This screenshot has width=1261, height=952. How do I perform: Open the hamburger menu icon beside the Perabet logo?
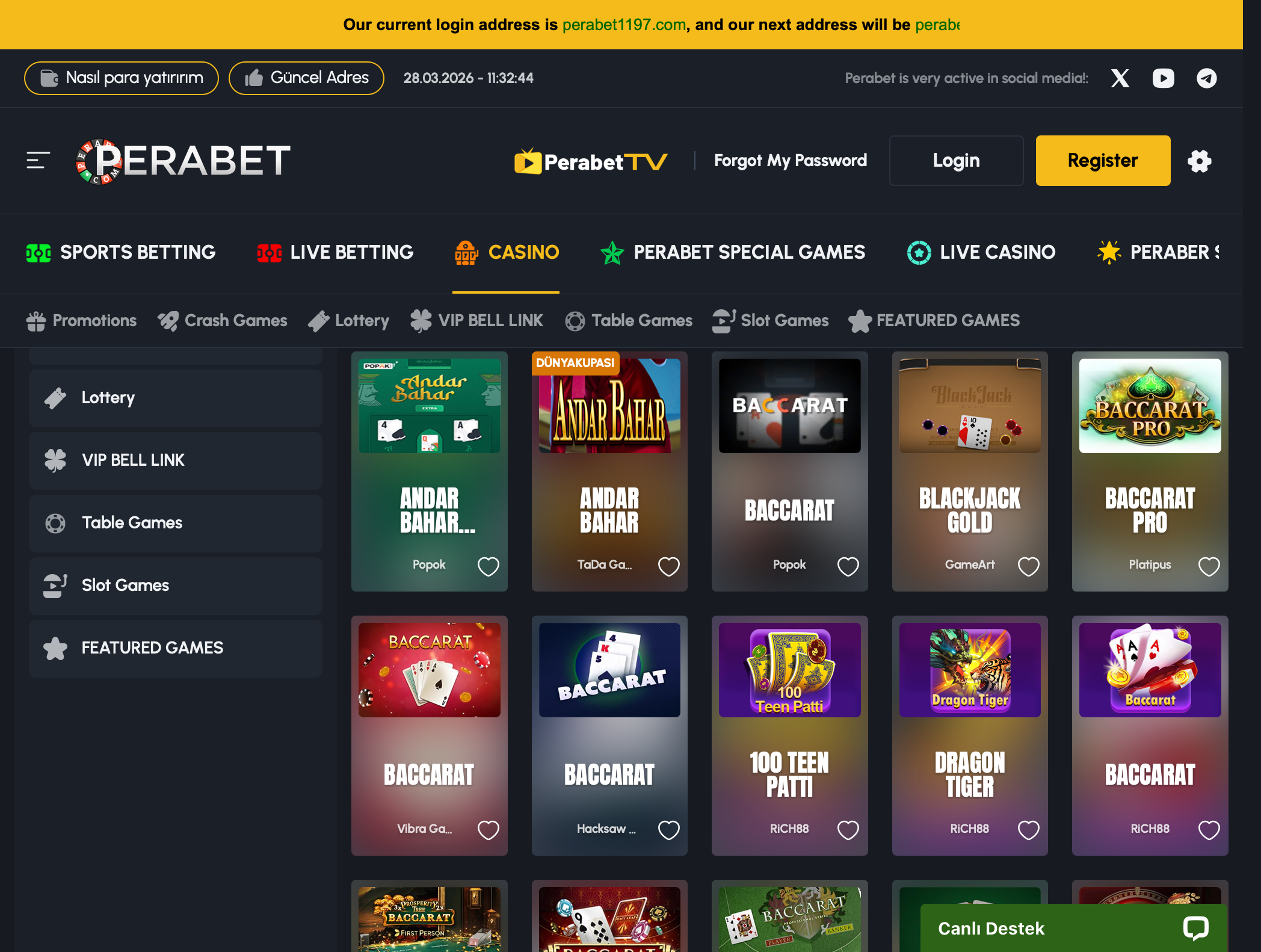38,161
